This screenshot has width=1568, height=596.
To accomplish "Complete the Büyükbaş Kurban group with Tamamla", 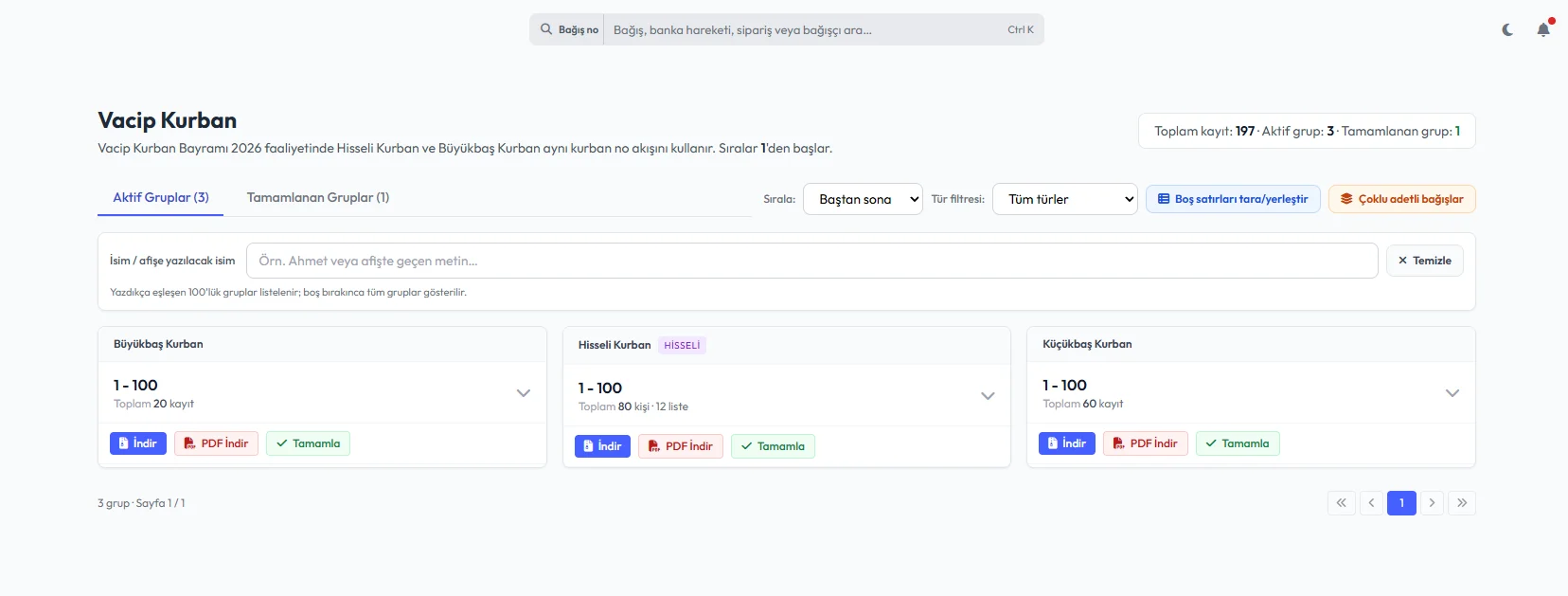I will click(308, 443).
